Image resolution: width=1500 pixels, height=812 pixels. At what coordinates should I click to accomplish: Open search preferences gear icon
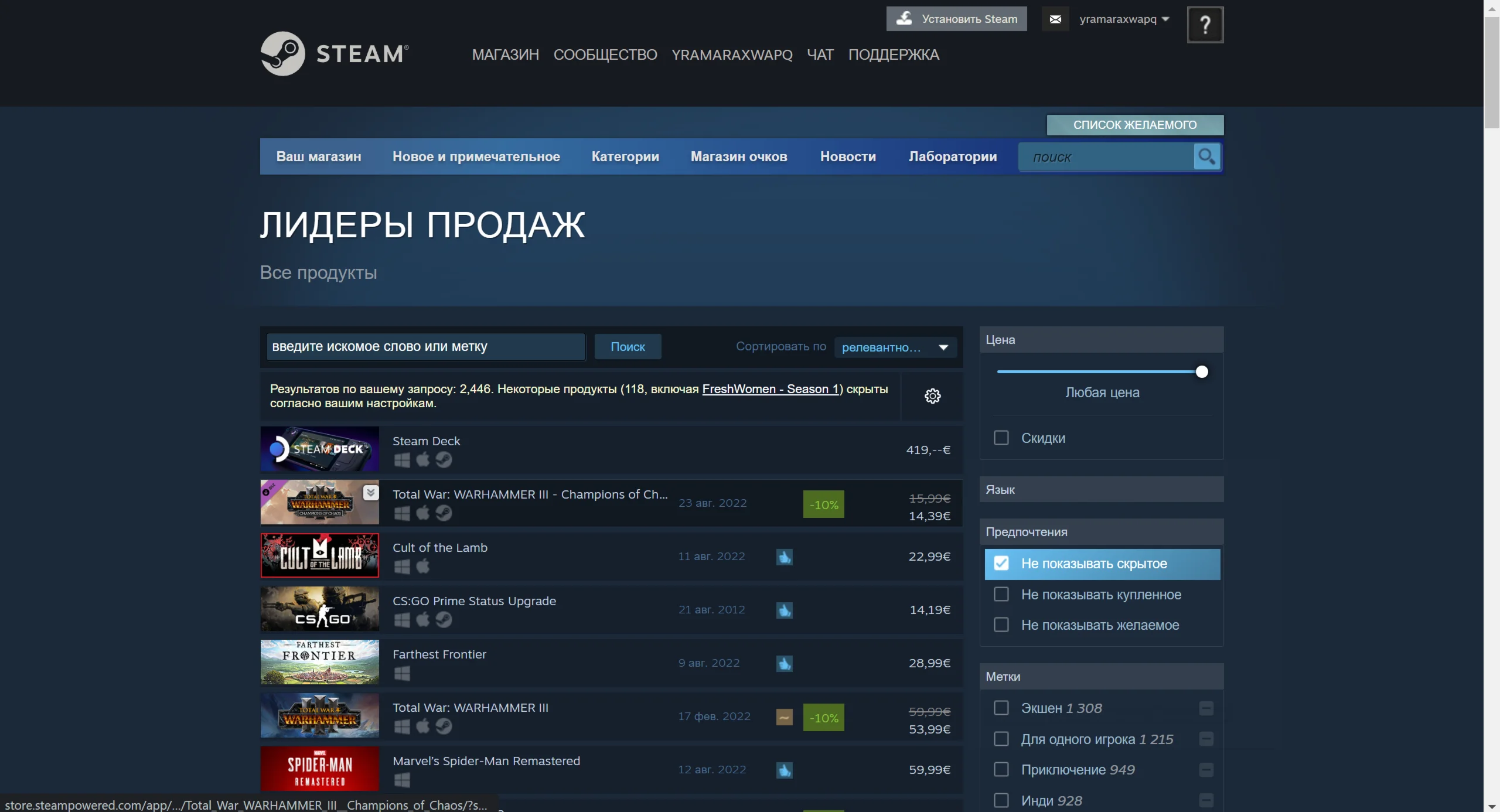click(932, 396)
